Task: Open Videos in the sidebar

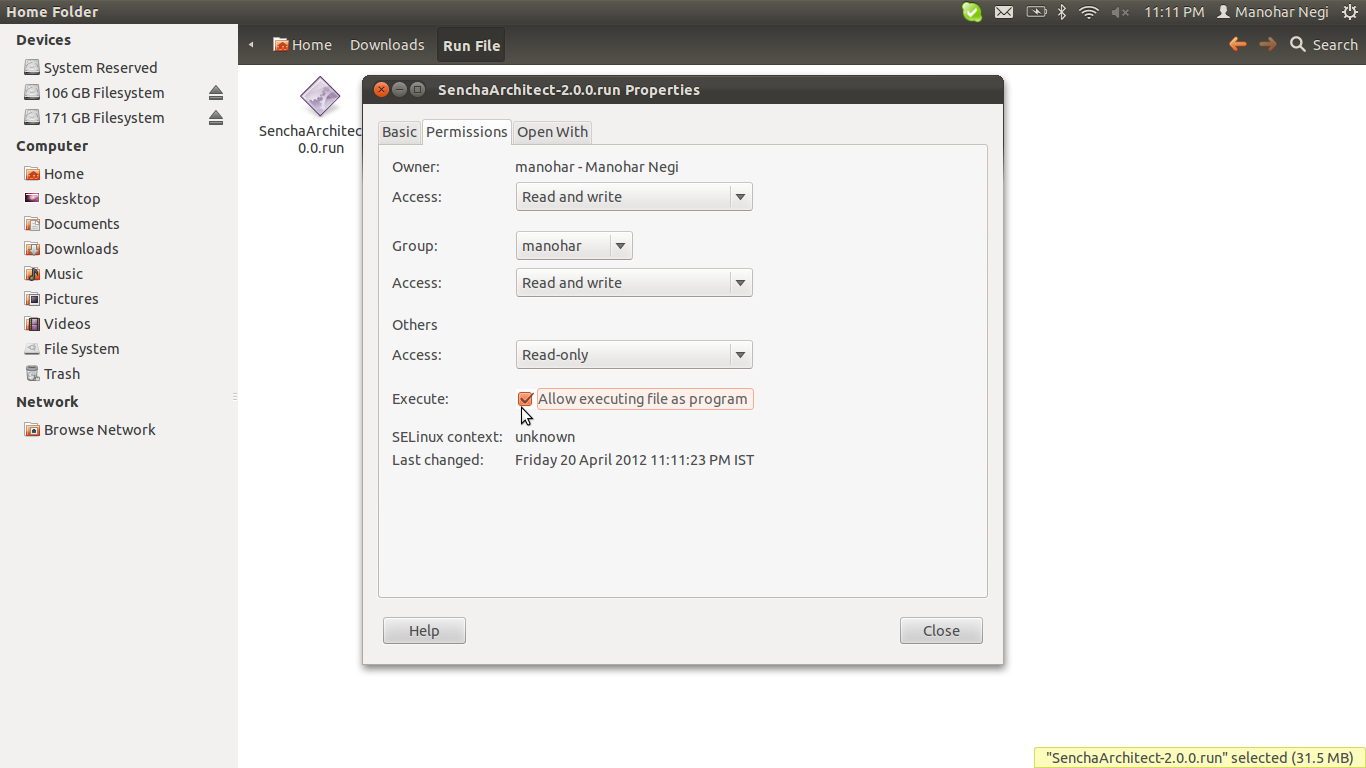Action: point(57,324)
